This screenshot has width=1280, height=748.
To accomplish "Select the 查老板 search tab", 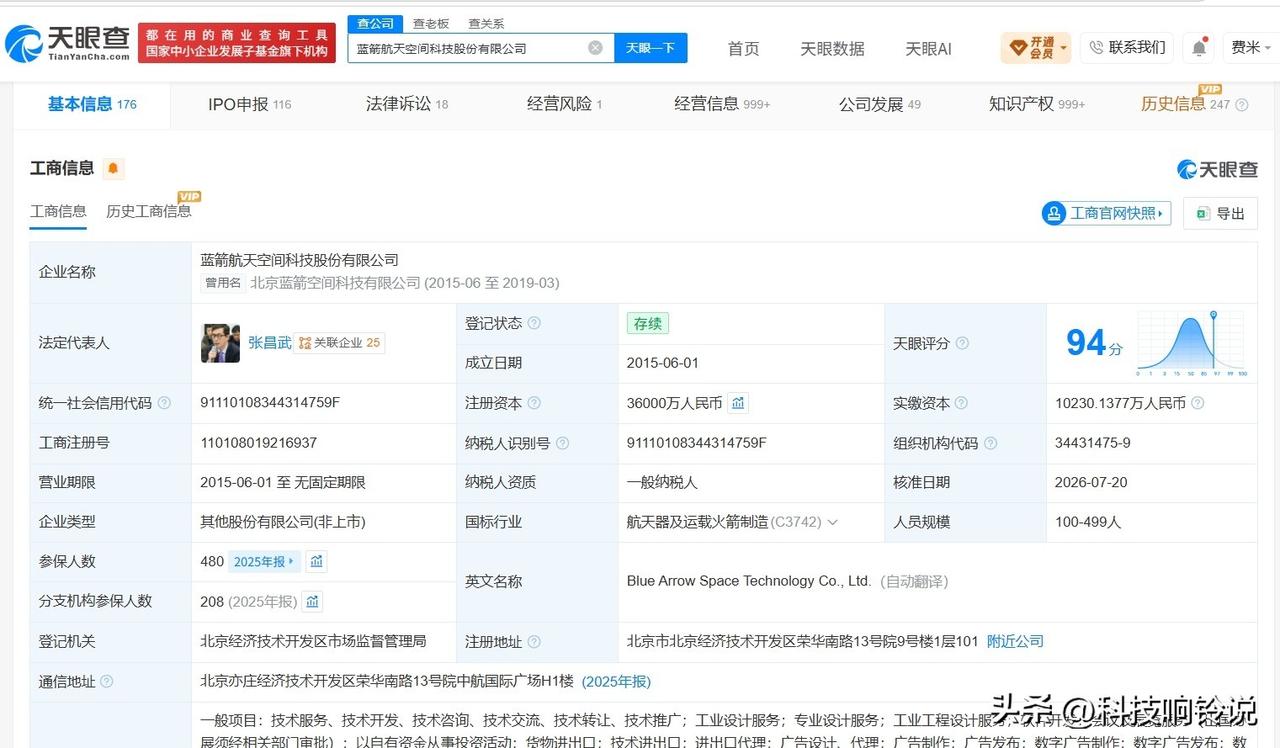I will pos(431,23).
